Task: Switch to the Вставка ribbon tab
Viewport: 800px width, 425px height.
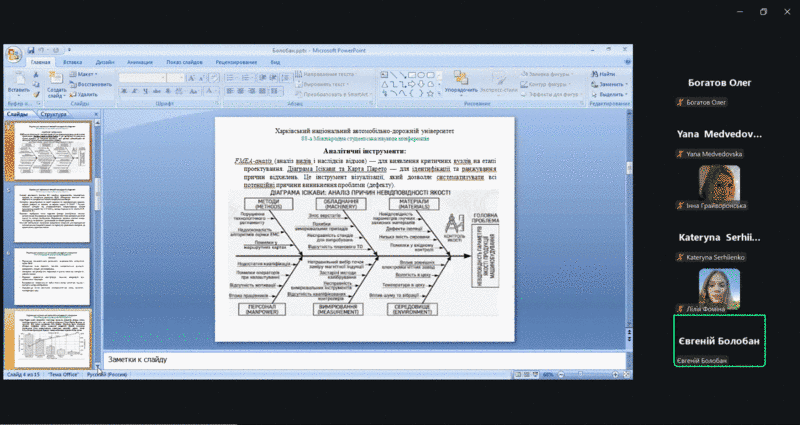Action: (72, 61)
